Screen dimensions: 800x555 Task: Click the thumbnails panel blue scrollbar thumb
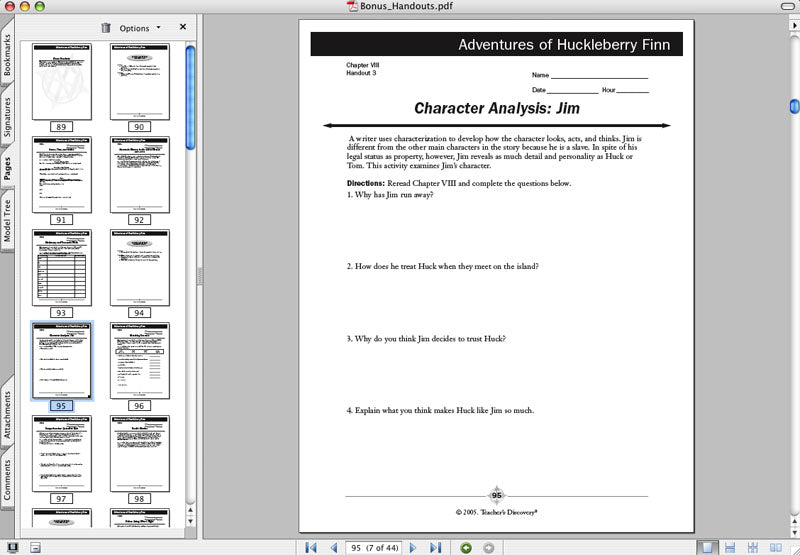pyautogui.click(x=190, y=97)
